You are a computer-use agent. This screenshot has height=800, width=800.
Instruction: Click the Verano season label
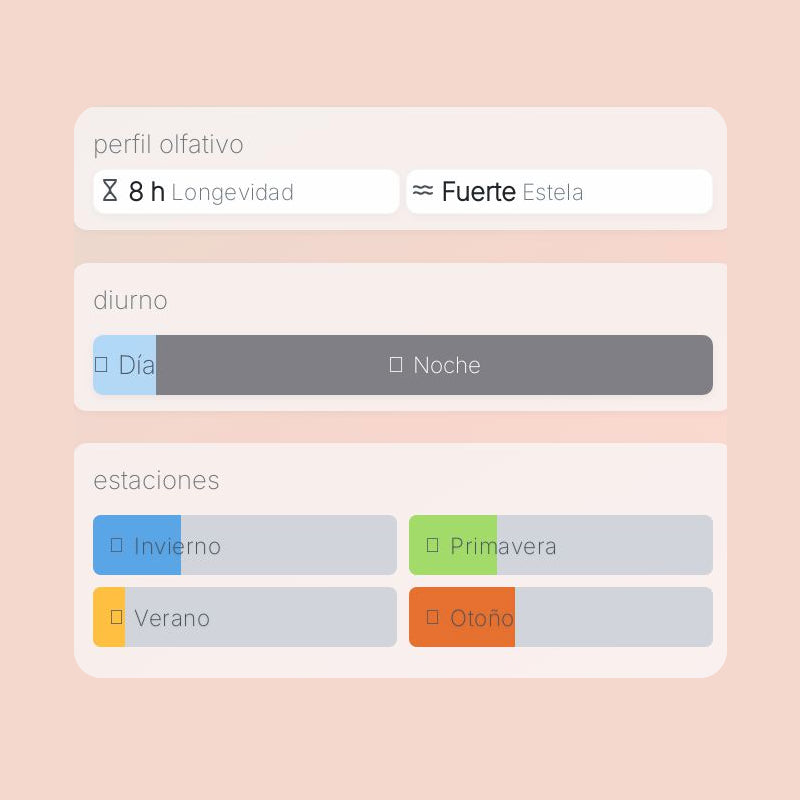pyautogui.click(x=172, y=618)
